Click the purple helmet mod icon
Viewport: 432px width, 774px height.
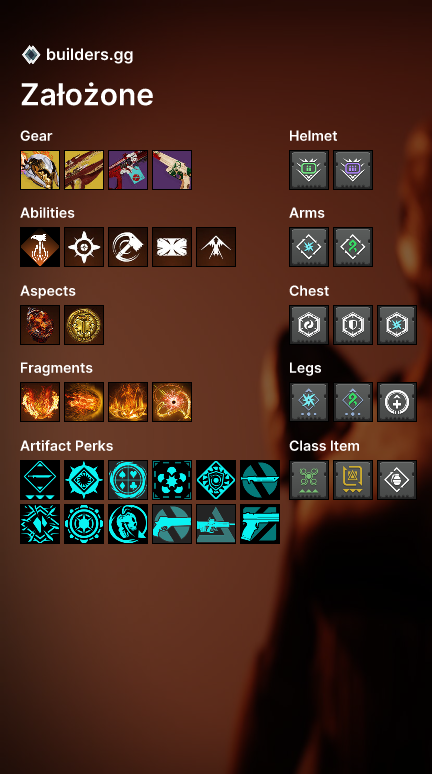tap(353, 170)
